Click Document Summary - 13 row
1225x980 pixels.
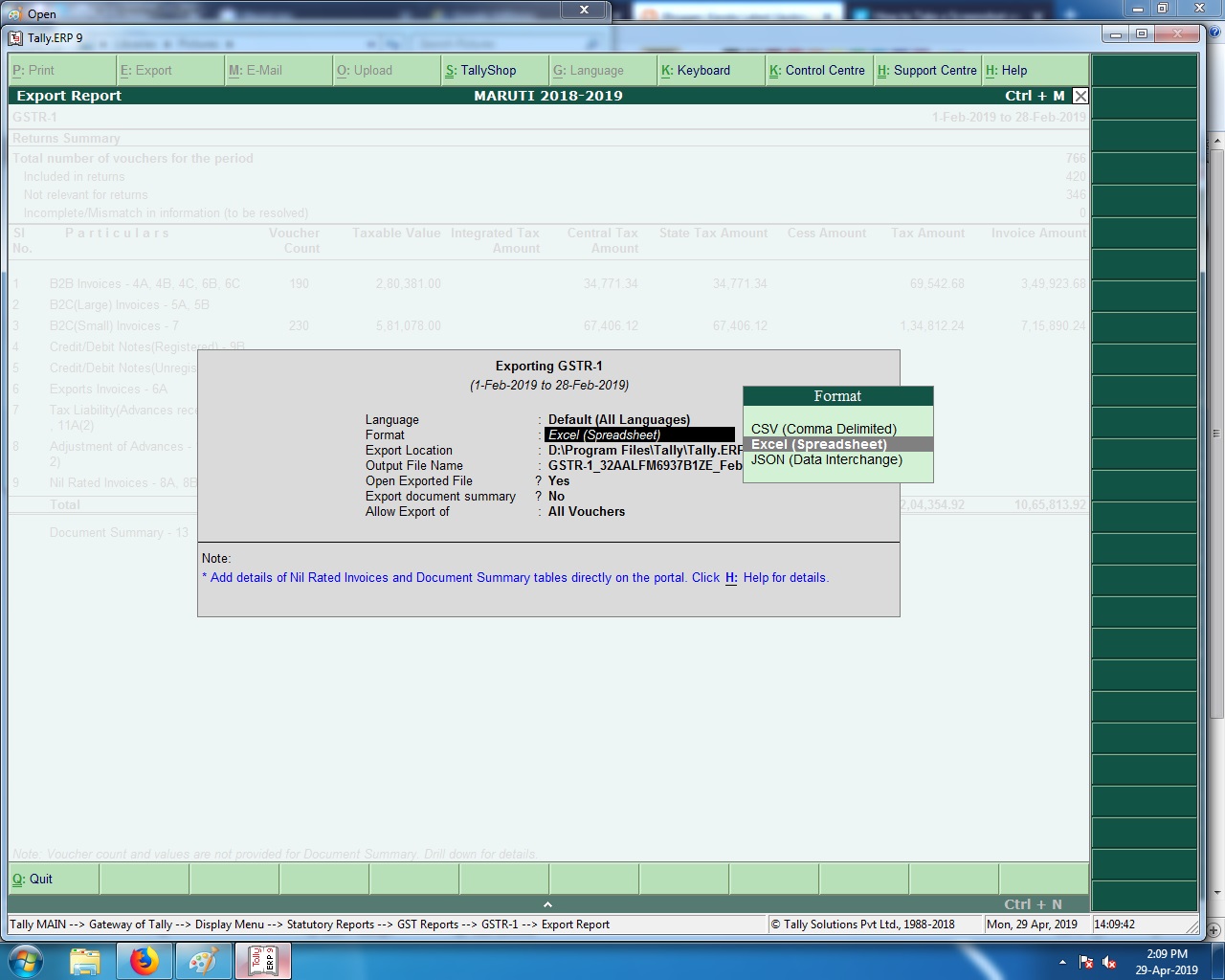point(119,532)
